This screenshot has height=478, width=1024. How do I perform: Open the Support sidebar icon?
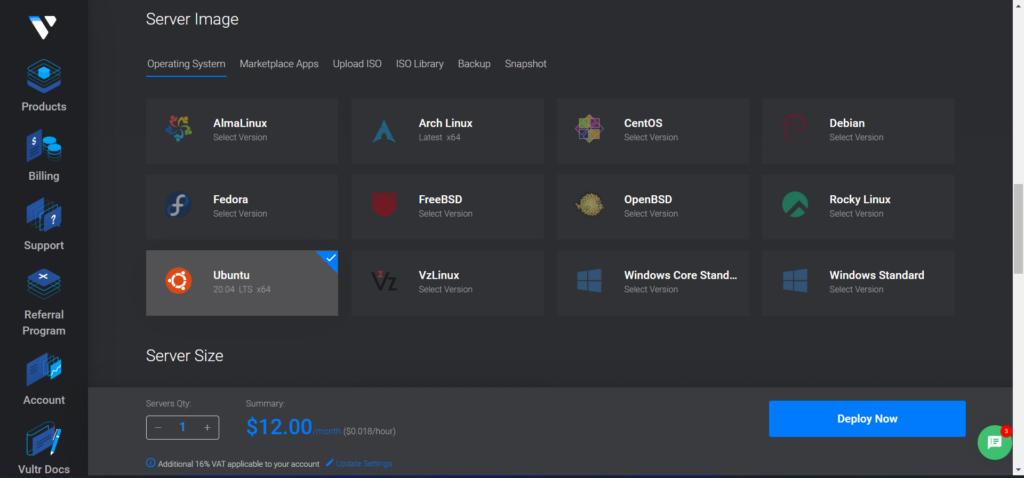pyautogui.click(x=44, y=215)
